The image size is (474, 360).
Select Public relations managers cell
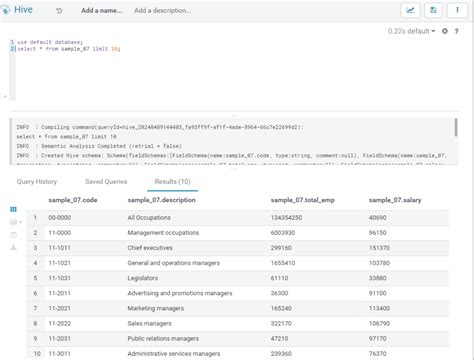[163, 339]
